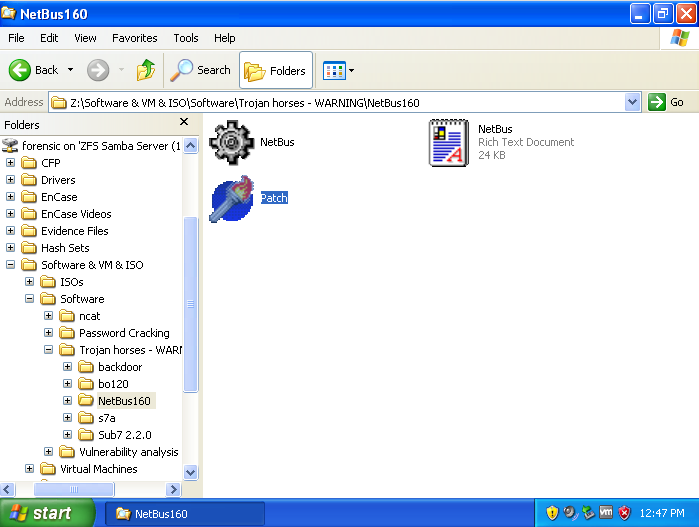Open the Views dropdown arrow

tap(351, 70)
